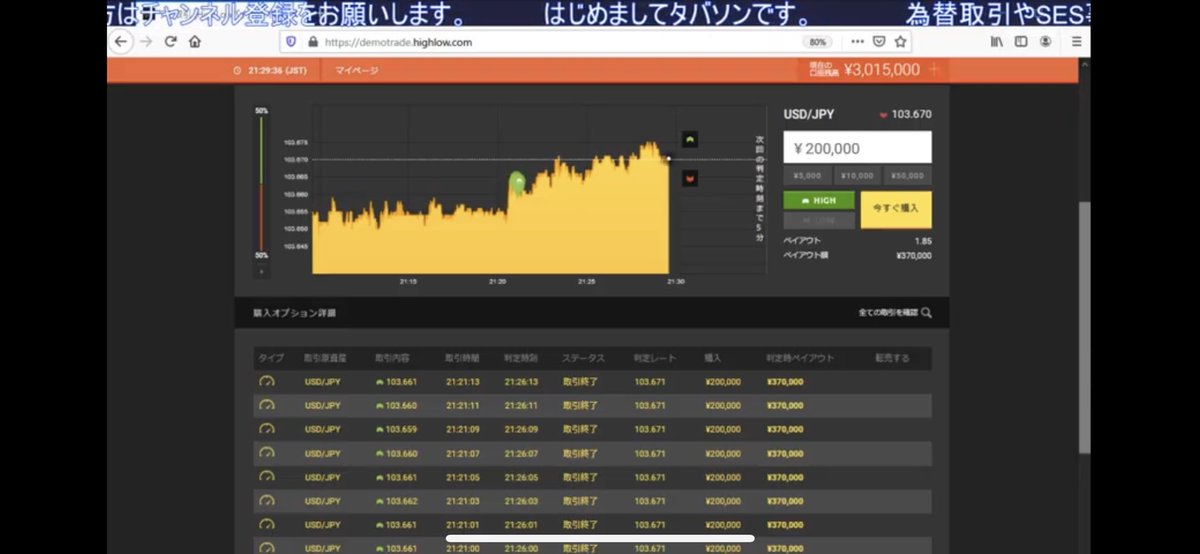Bookmark this page with the star icon
This screenshot has width=1200, height=554.
900,42
